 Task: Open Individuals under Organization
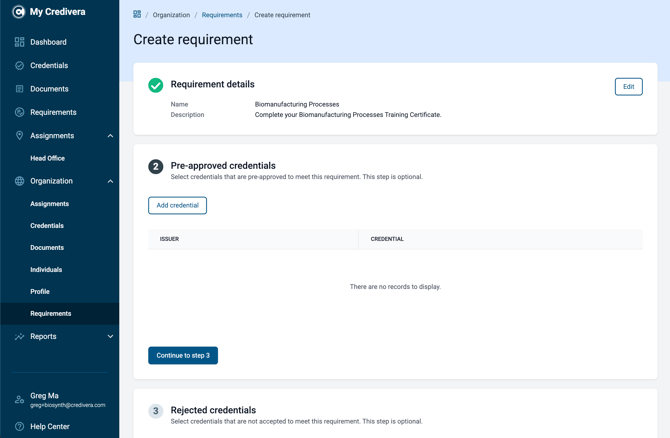46,270
